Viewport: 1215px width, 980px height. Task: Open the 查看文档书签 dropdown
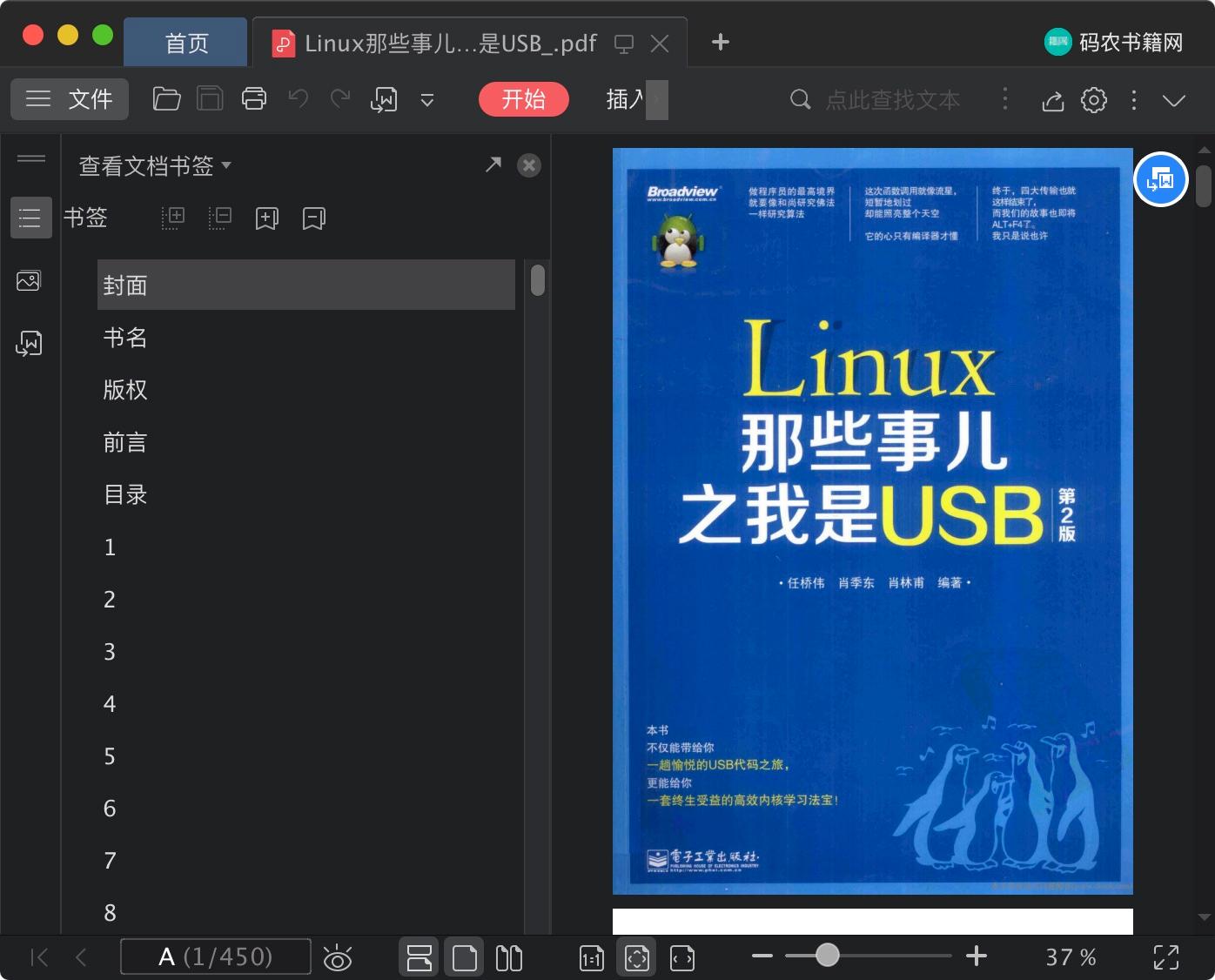coord(155,165)
